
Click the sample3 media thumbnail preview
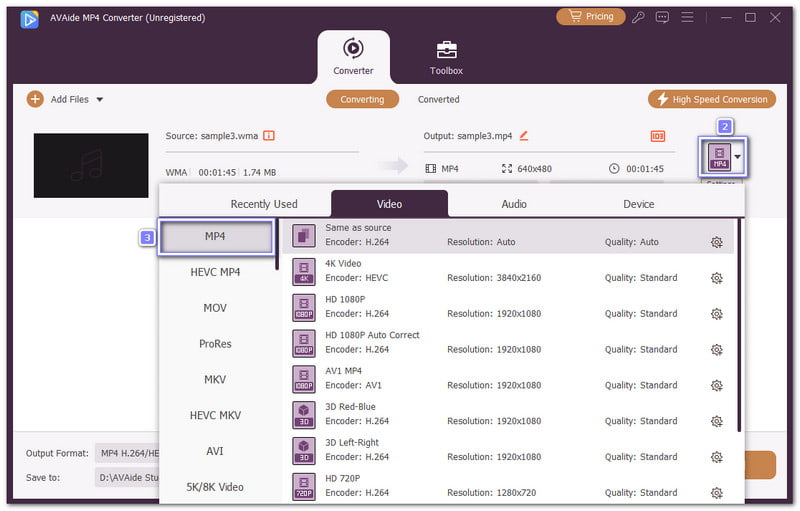coord(91,165)
